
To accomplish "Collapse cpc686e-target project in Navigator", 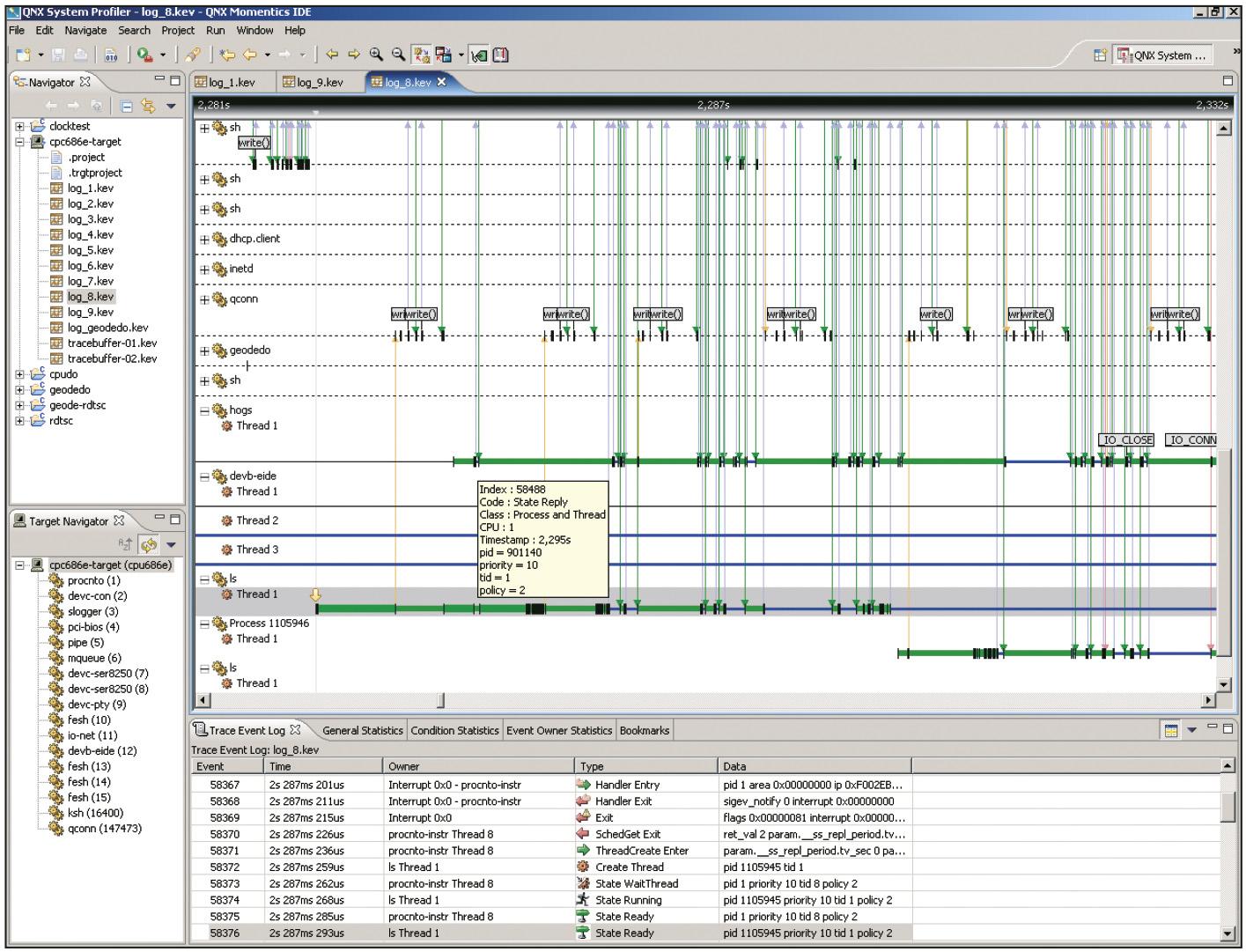I will coord(19,142).
